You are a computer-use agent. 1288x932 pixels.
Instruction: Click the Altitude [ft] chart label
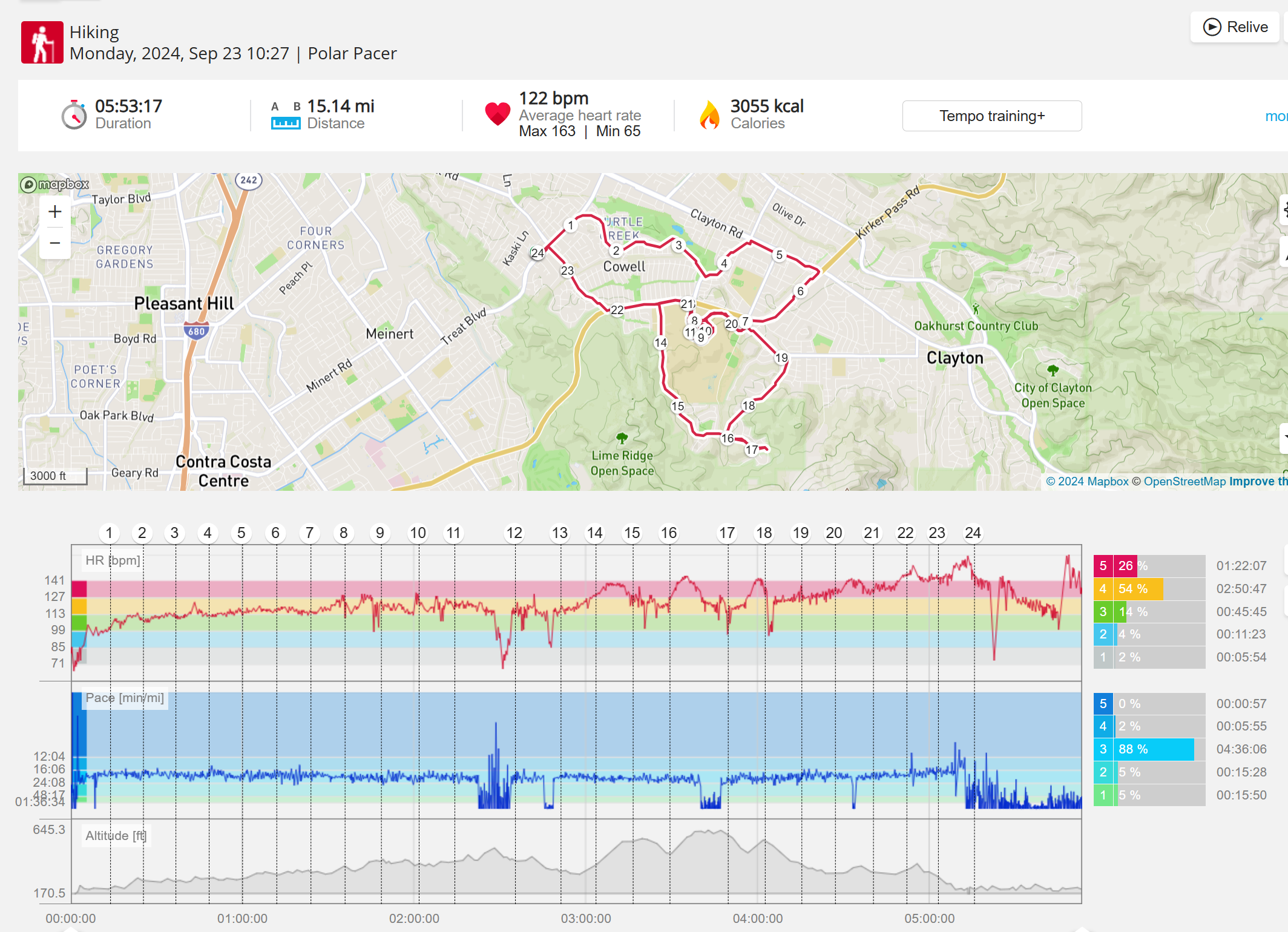point(115,836)
